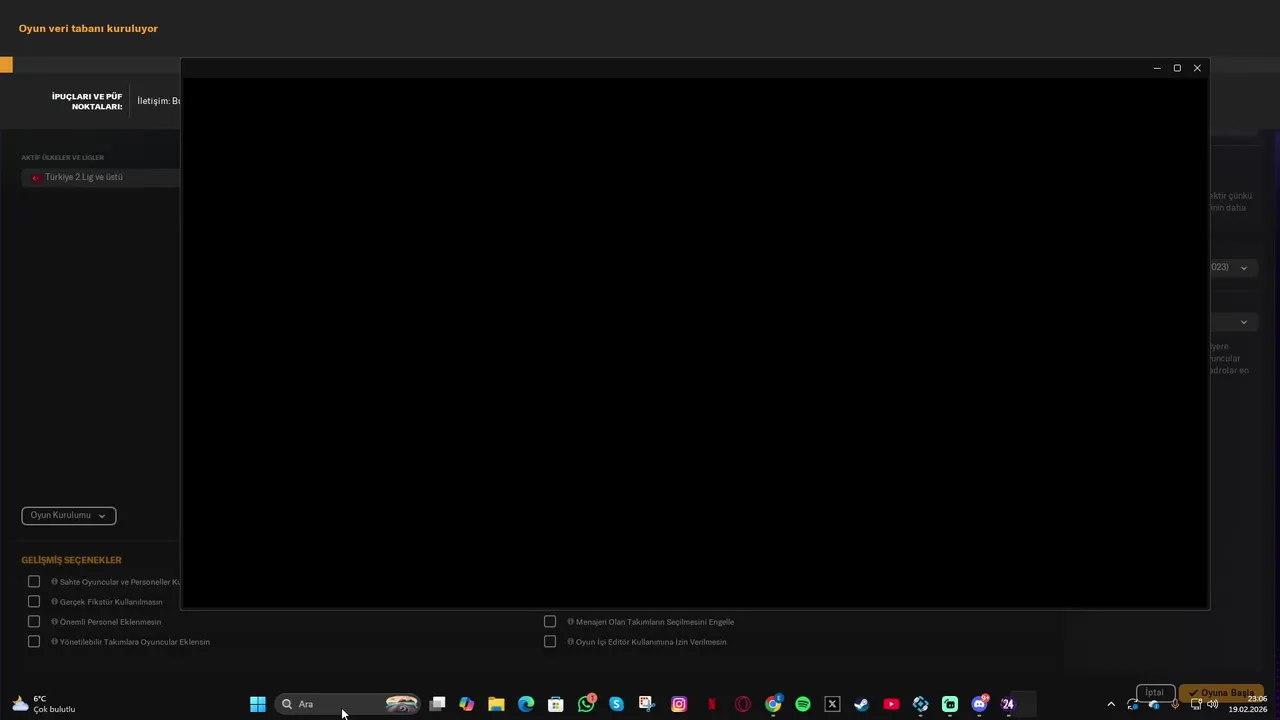This screenshot has width=1280, height=720.
Task: Click the İPUÇLARI VE PÜF NOKTALARI label
Action: [87, 101]
